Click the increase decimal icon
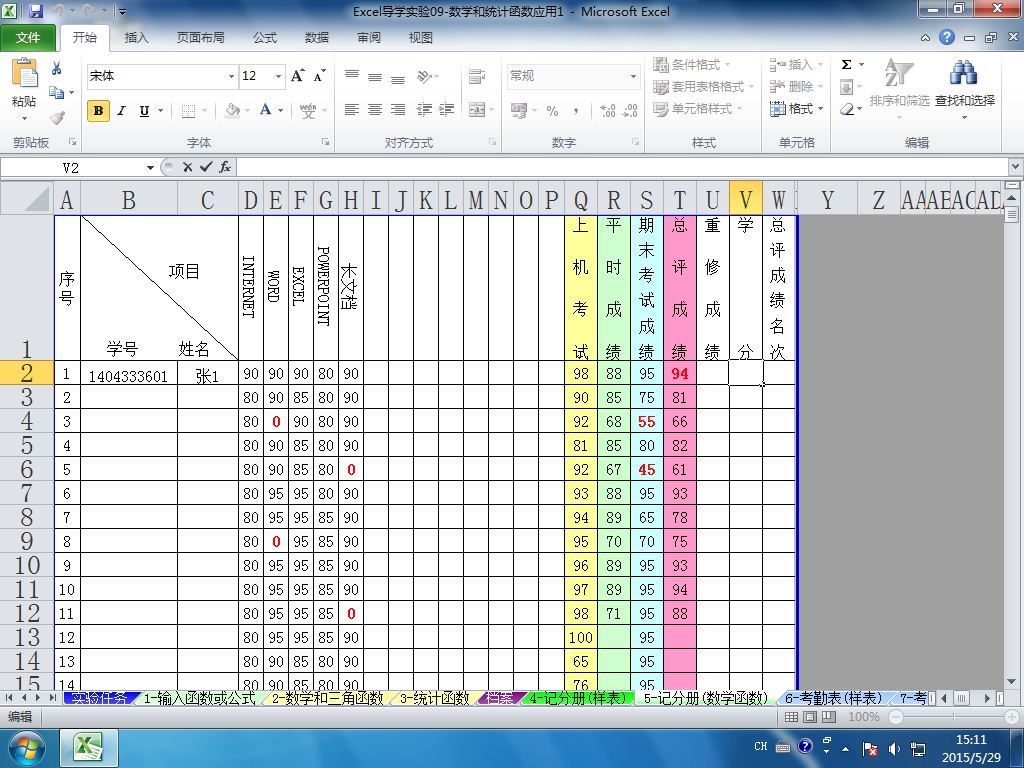 point(608,110)
